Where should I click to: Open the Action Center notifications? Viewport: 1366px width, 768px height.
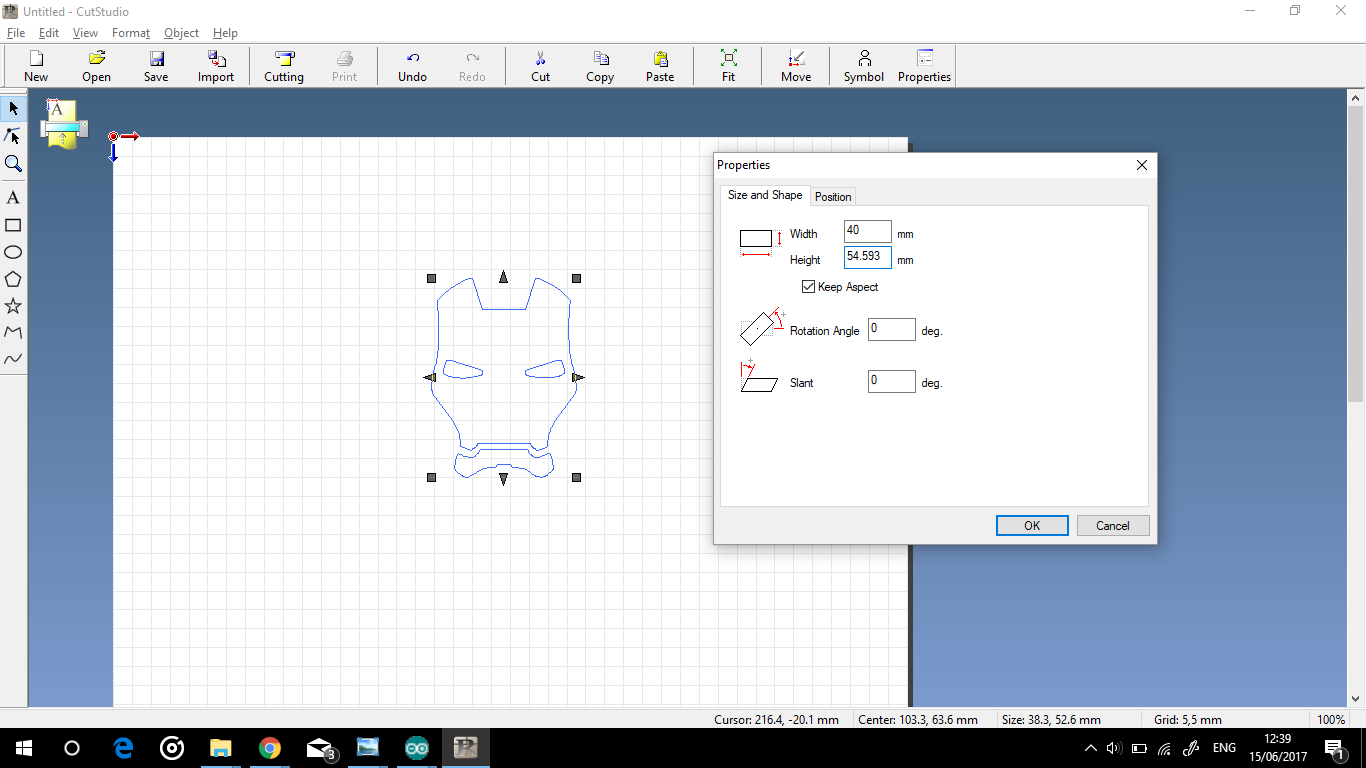(1334, 748)
